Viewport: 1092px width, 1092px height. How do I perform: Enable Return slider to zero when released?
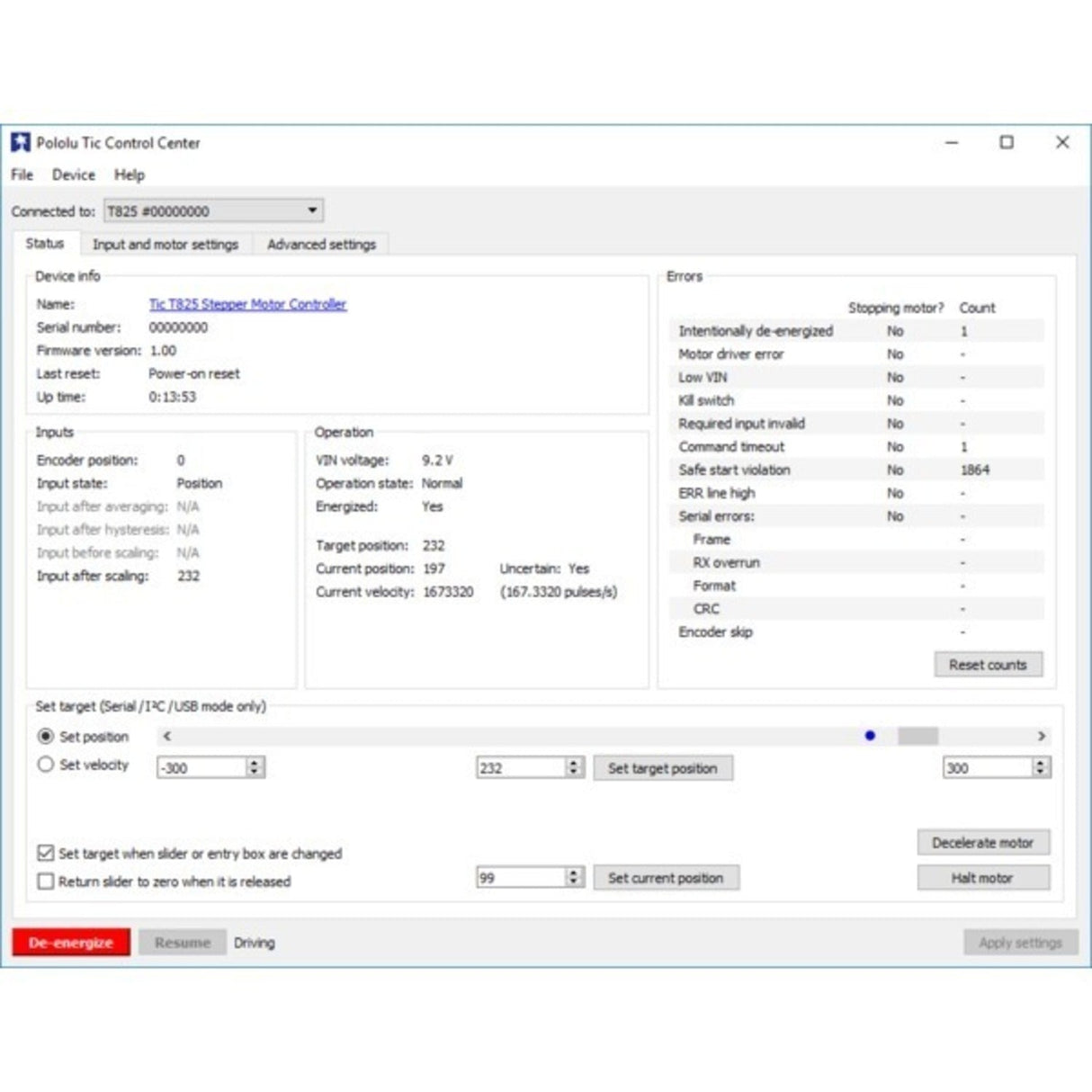click(x=45, y=882)
